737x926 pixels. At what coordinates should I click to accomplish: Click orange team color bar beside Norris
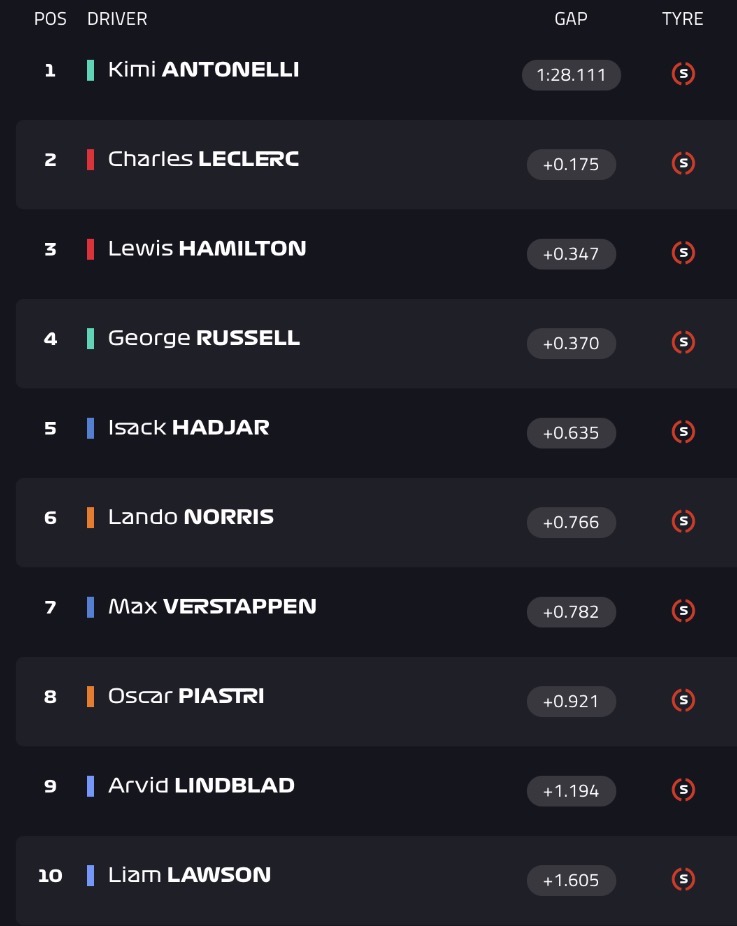click(x=90, y=517)
